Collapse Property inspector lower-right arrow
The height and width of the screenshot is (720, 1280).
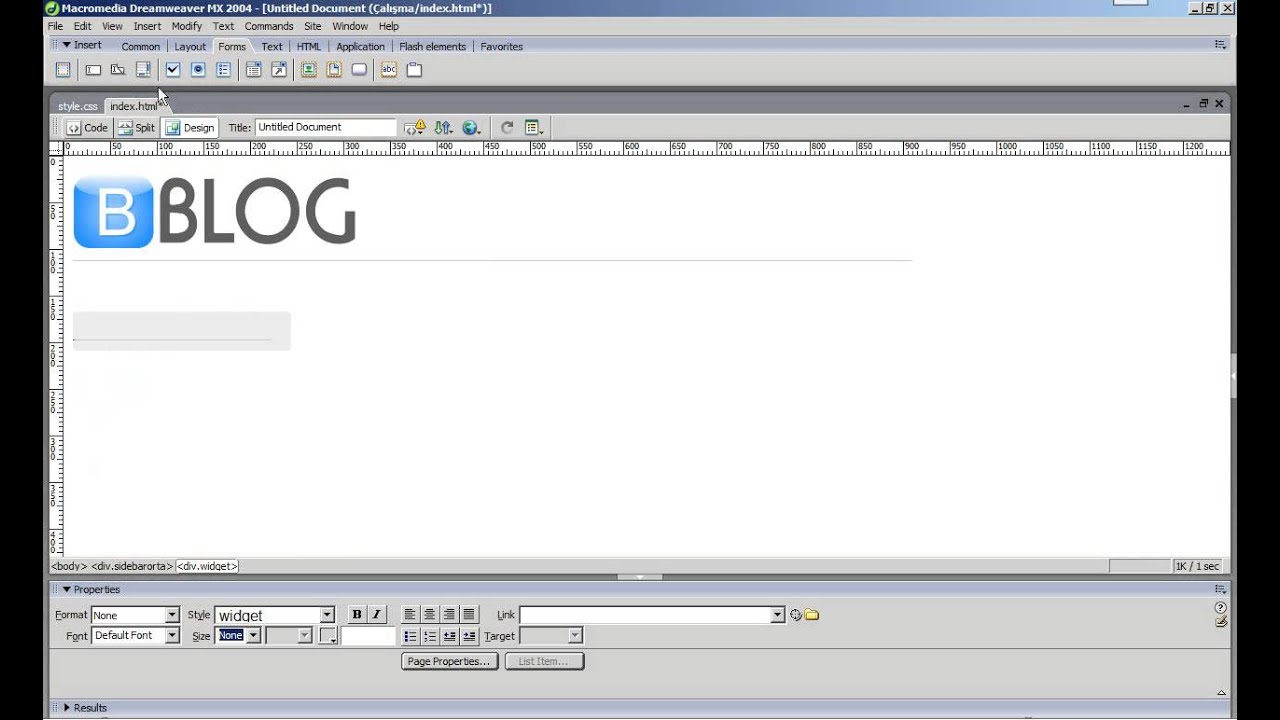click(x=1221, y=692)
